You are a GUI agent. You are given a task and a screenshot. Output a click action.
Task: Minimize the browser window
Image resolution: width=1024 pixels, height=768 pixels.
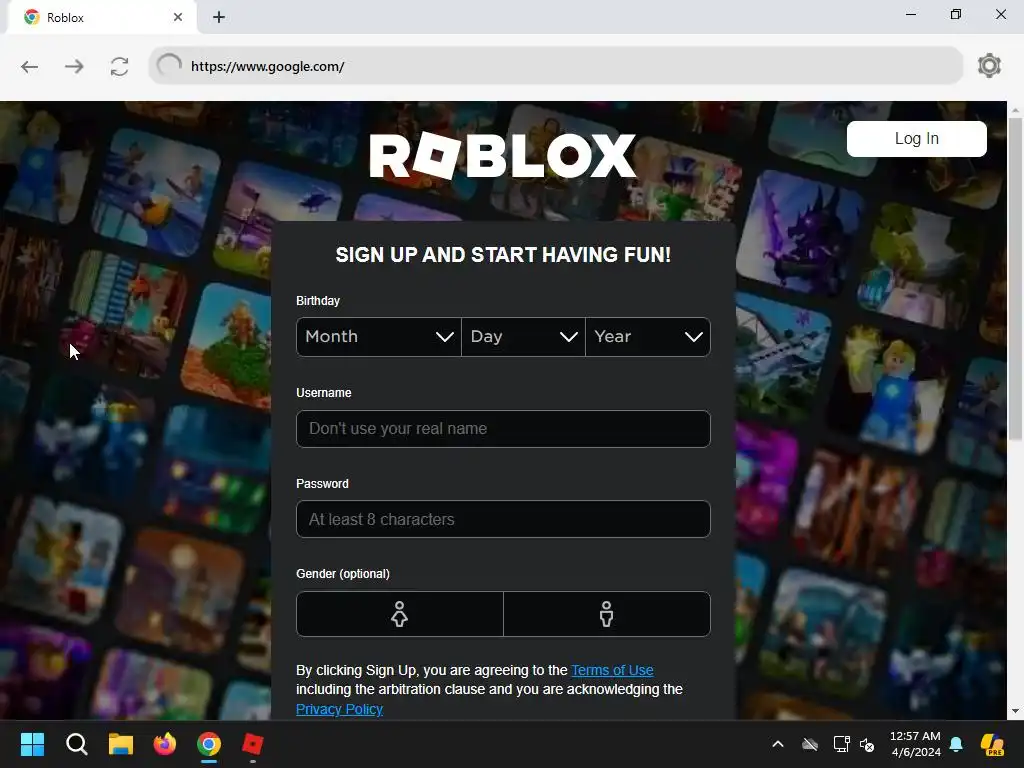click(x=911, y=14)
